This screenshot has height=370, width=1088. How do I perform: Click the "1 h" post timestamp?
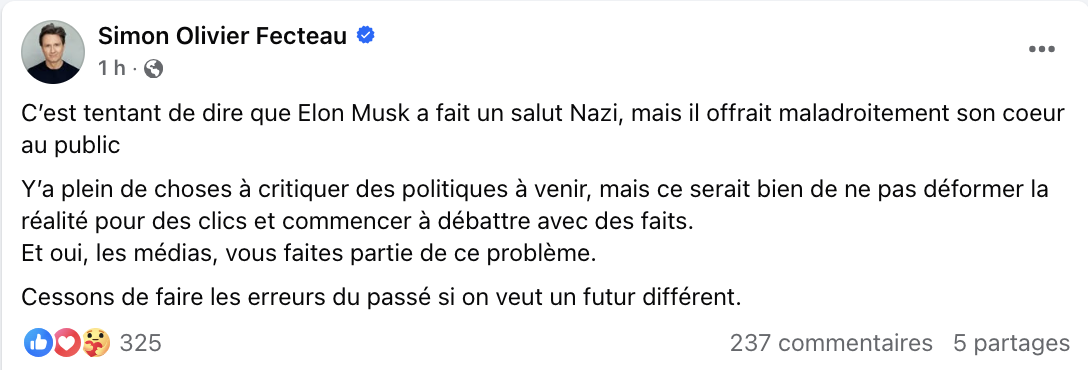tap(111, 68)
